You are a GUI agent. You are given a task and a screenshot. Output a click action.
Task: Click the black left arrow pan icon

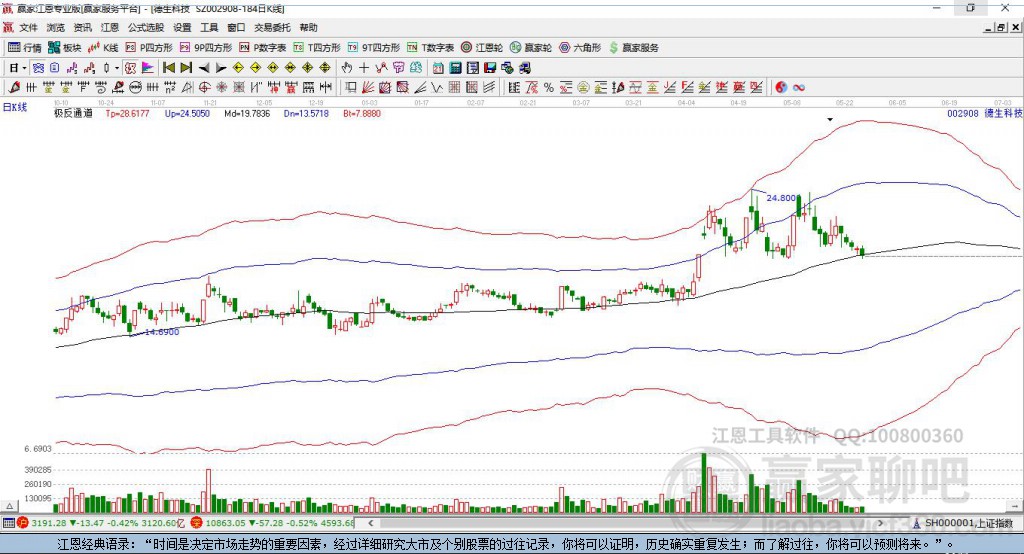pyautogui.click(x=204, y=68)
